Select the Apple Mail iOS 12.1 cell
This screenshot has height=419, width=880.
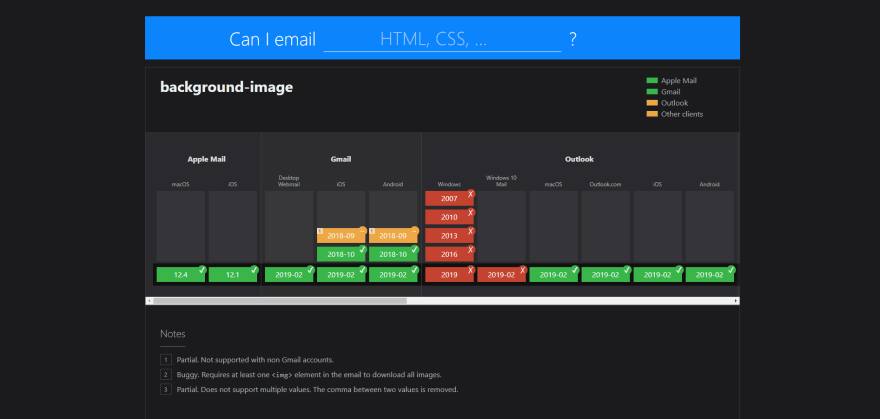click(x=233, y=275)
